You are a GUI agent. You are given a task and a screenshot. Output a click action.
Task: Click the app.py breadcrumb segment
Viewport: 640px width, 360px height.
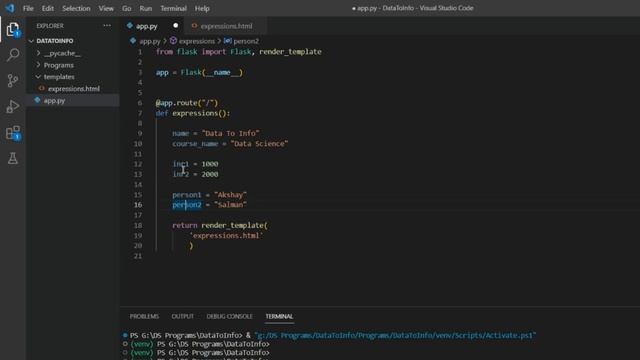coord(150,41)
